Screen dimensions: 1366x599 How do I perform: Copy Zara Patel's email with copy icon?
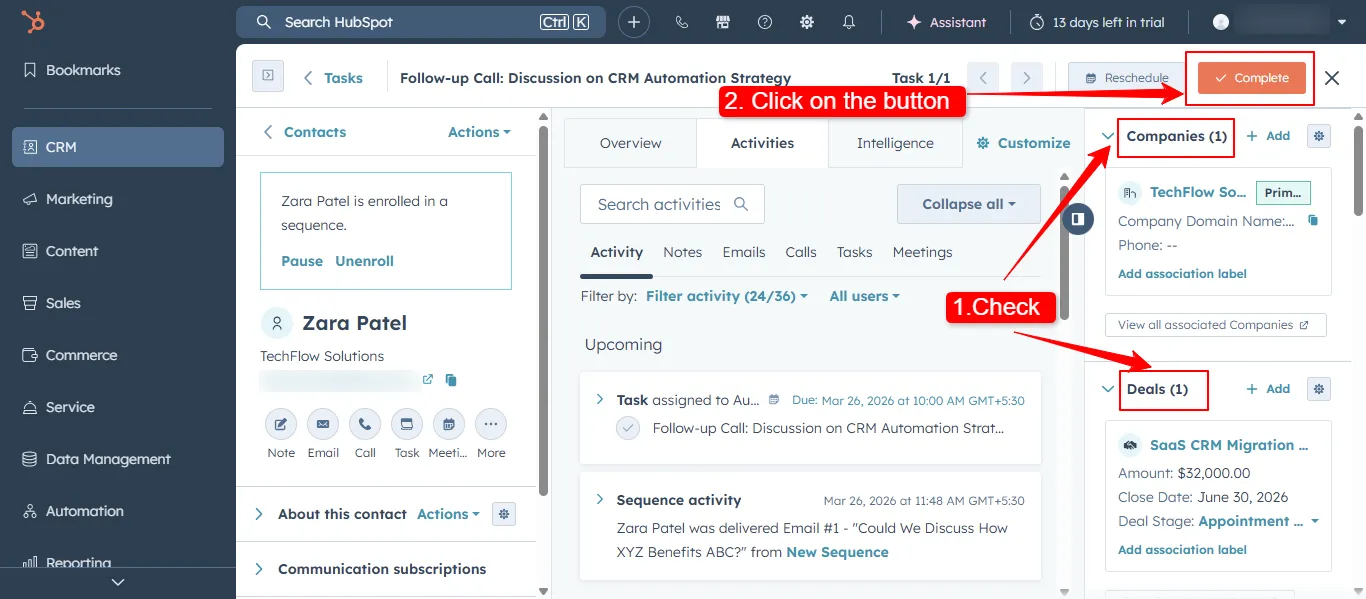pyautogui.click(x=451, y=380)
